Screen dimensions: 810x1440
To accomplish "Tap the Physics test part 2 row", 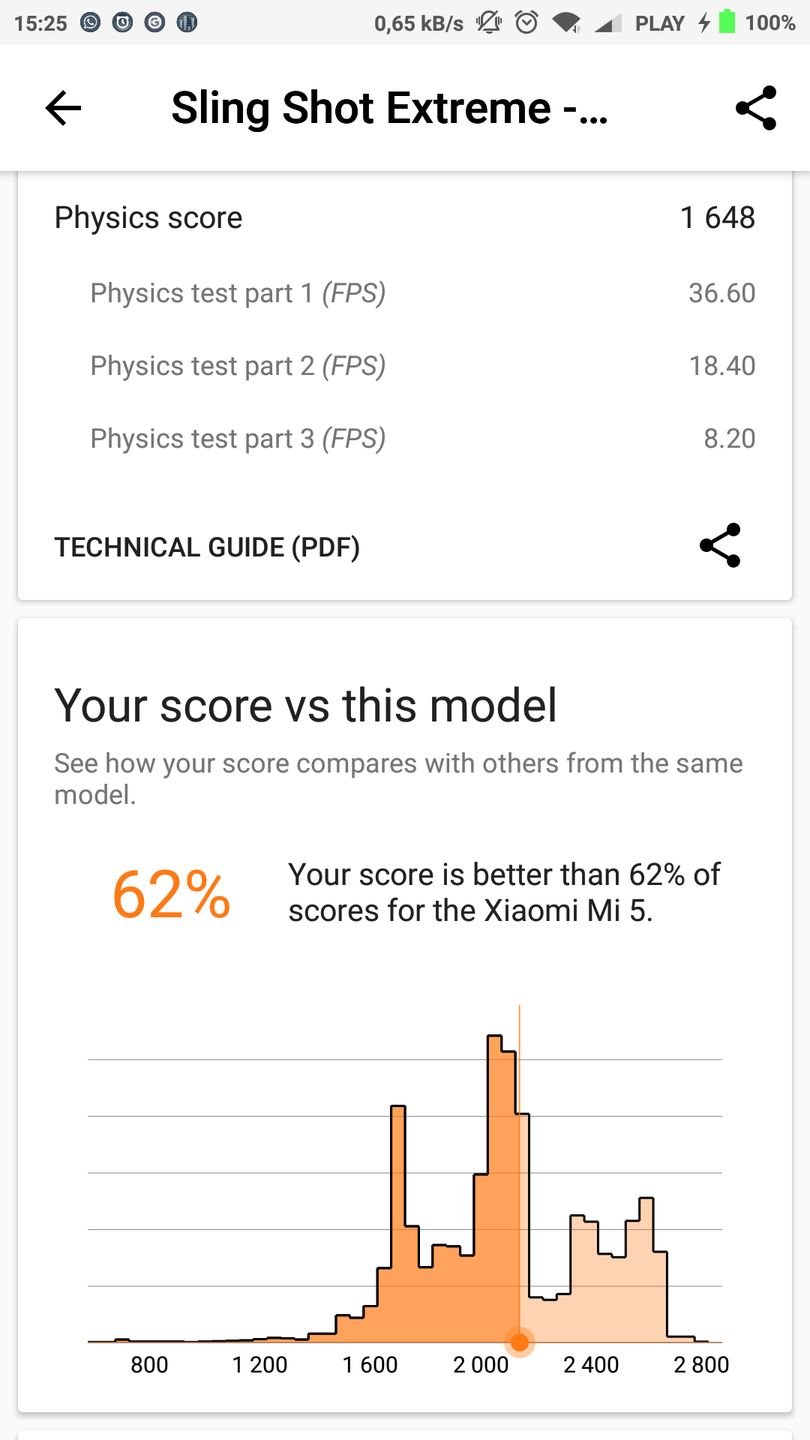I will (x=404, y=366).
